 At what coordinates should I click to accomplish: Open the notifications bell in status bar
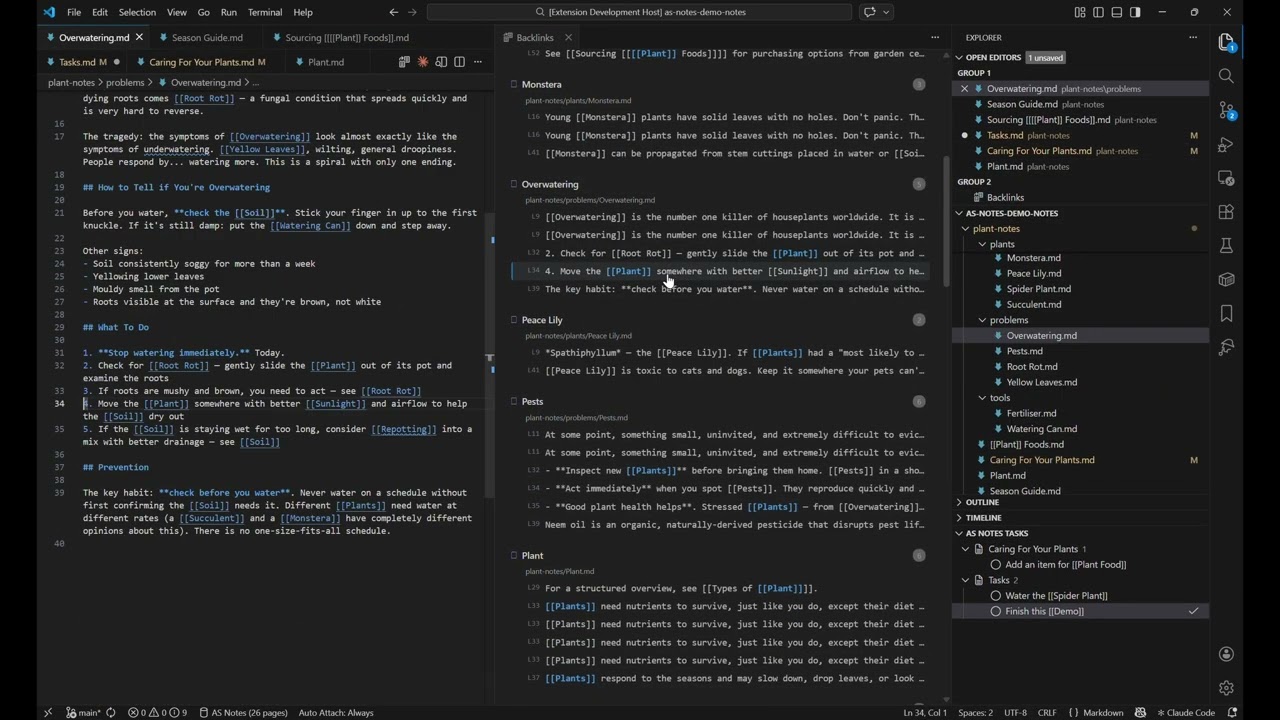pyautogui.click(x=1233, y=713)
